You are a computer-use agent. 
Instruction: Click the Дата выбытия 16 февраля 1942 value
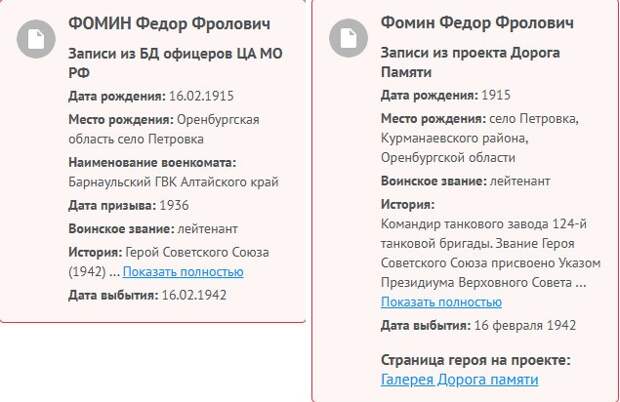[x=525, y=326]
